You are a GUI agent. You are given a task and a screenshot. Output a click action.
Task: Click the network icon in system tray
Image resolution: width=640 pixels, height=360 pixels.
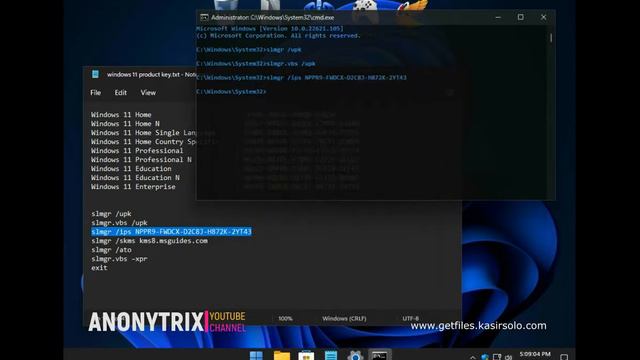pyautogui.click(x=497, y=357)
